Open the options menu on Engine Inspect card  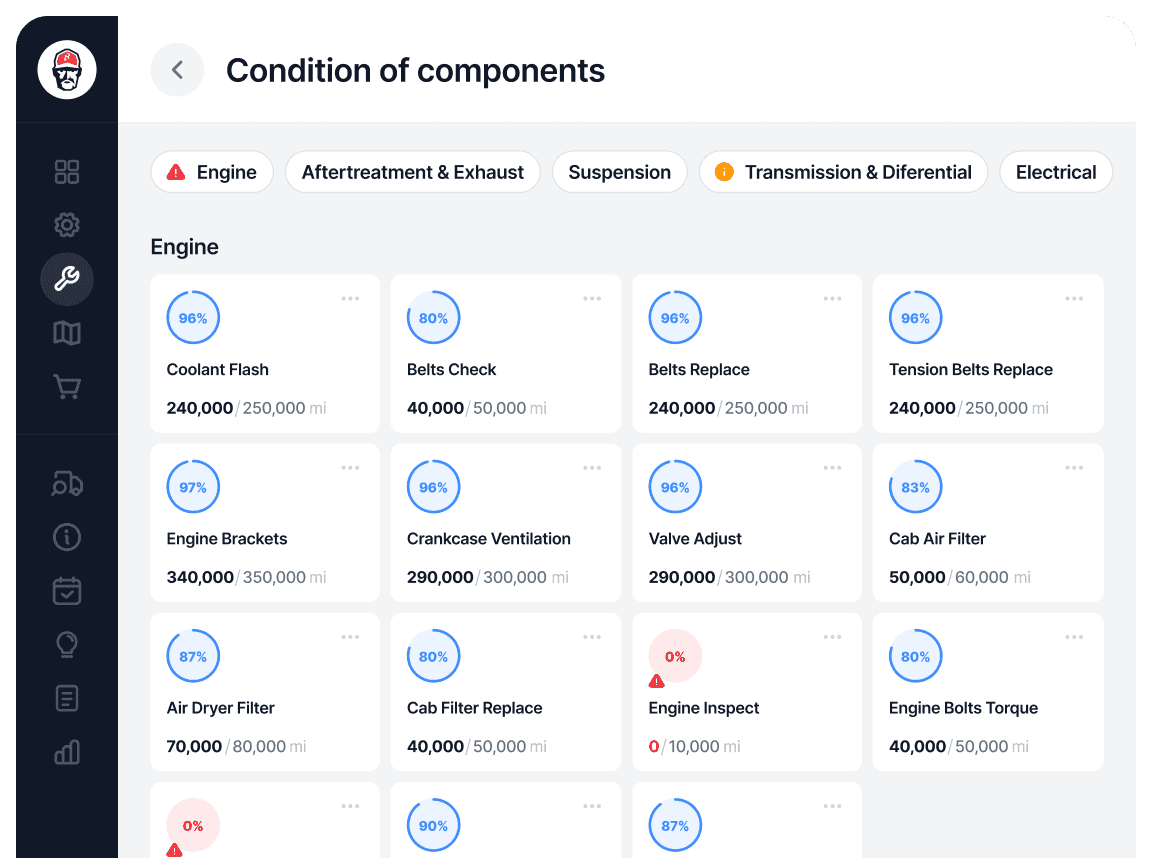click(833, 636)
